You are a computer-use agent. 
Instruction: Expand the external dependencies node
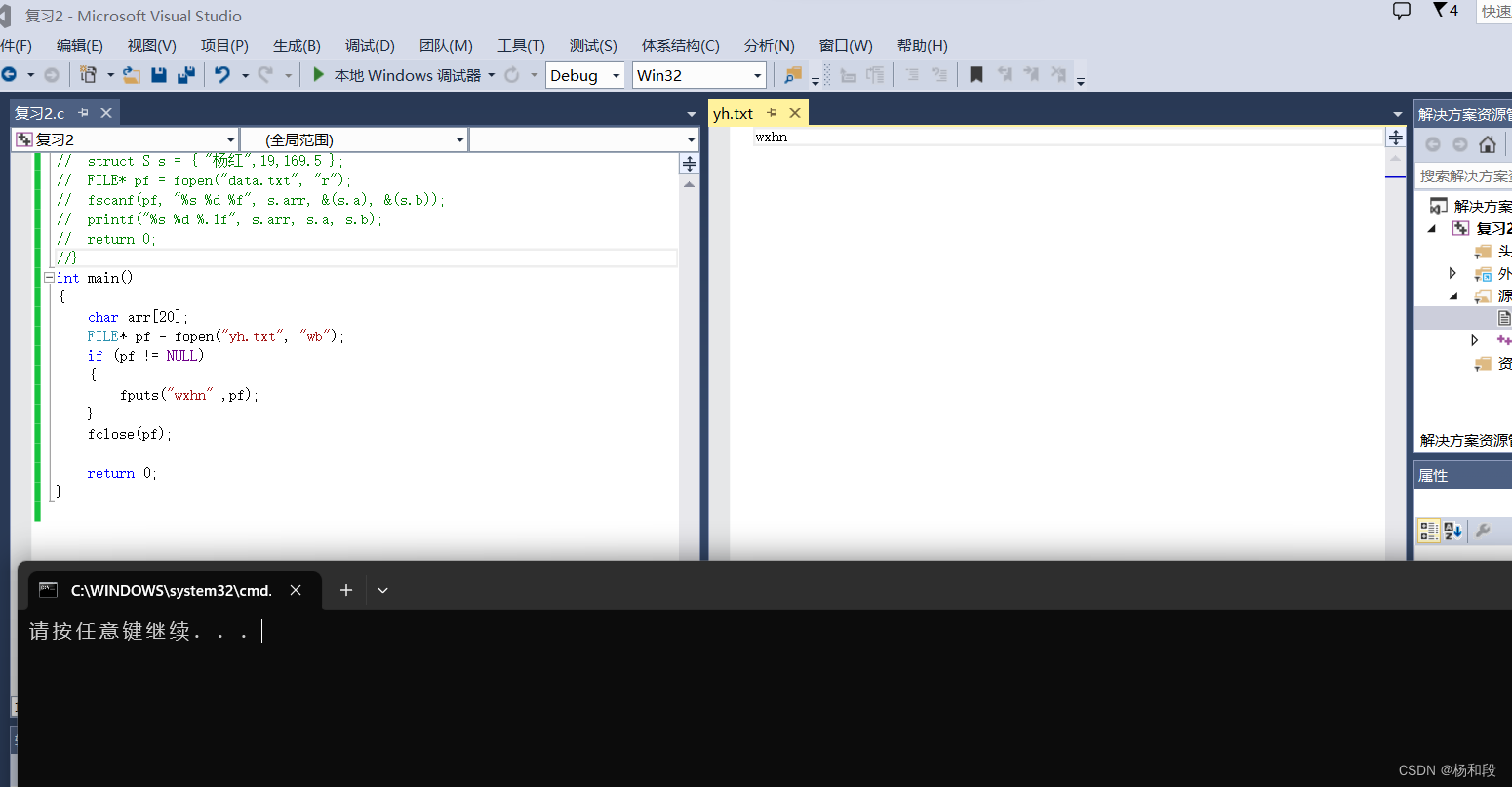tap(1452, 273)
